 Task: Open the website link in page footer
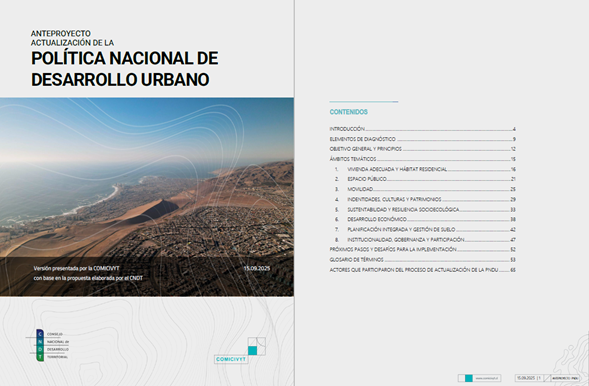487,378
